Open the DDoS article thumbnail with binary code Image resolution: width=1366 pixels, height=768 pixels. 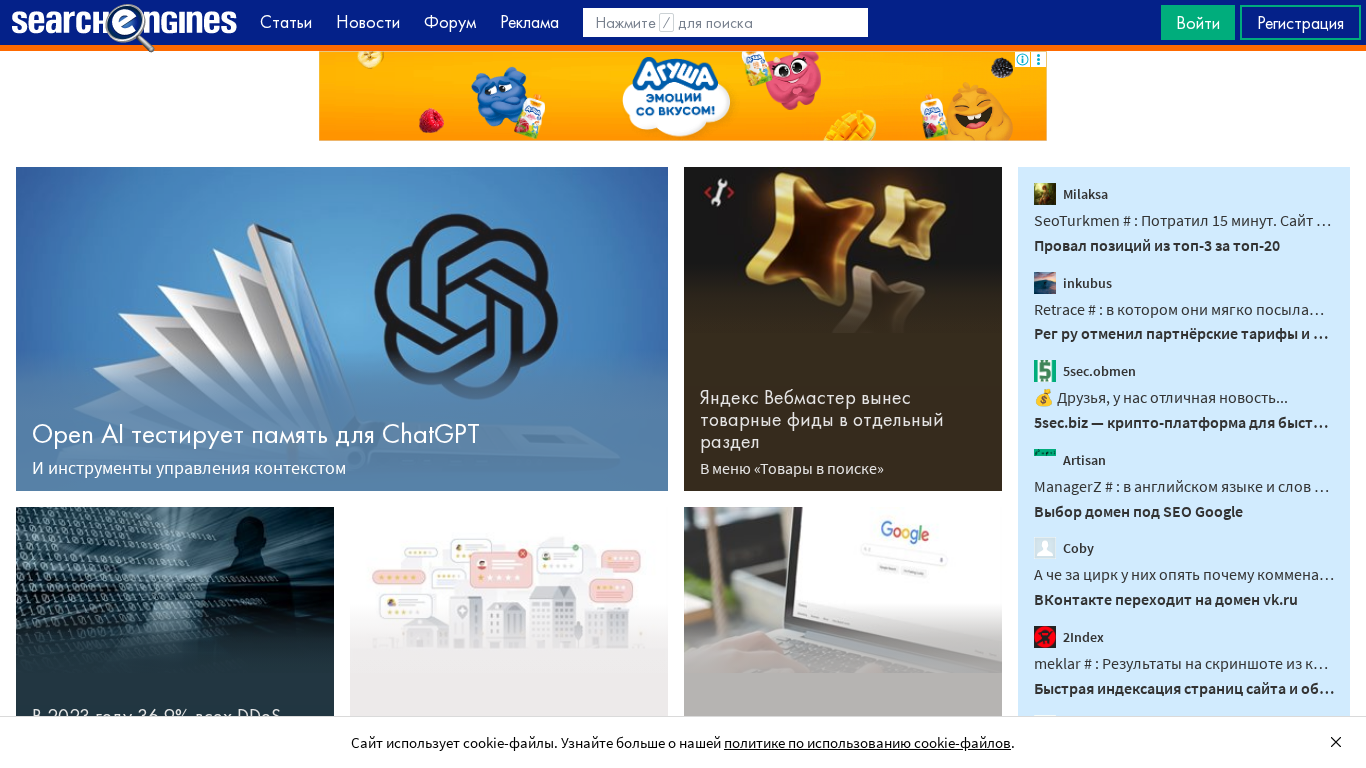point(175,611)
